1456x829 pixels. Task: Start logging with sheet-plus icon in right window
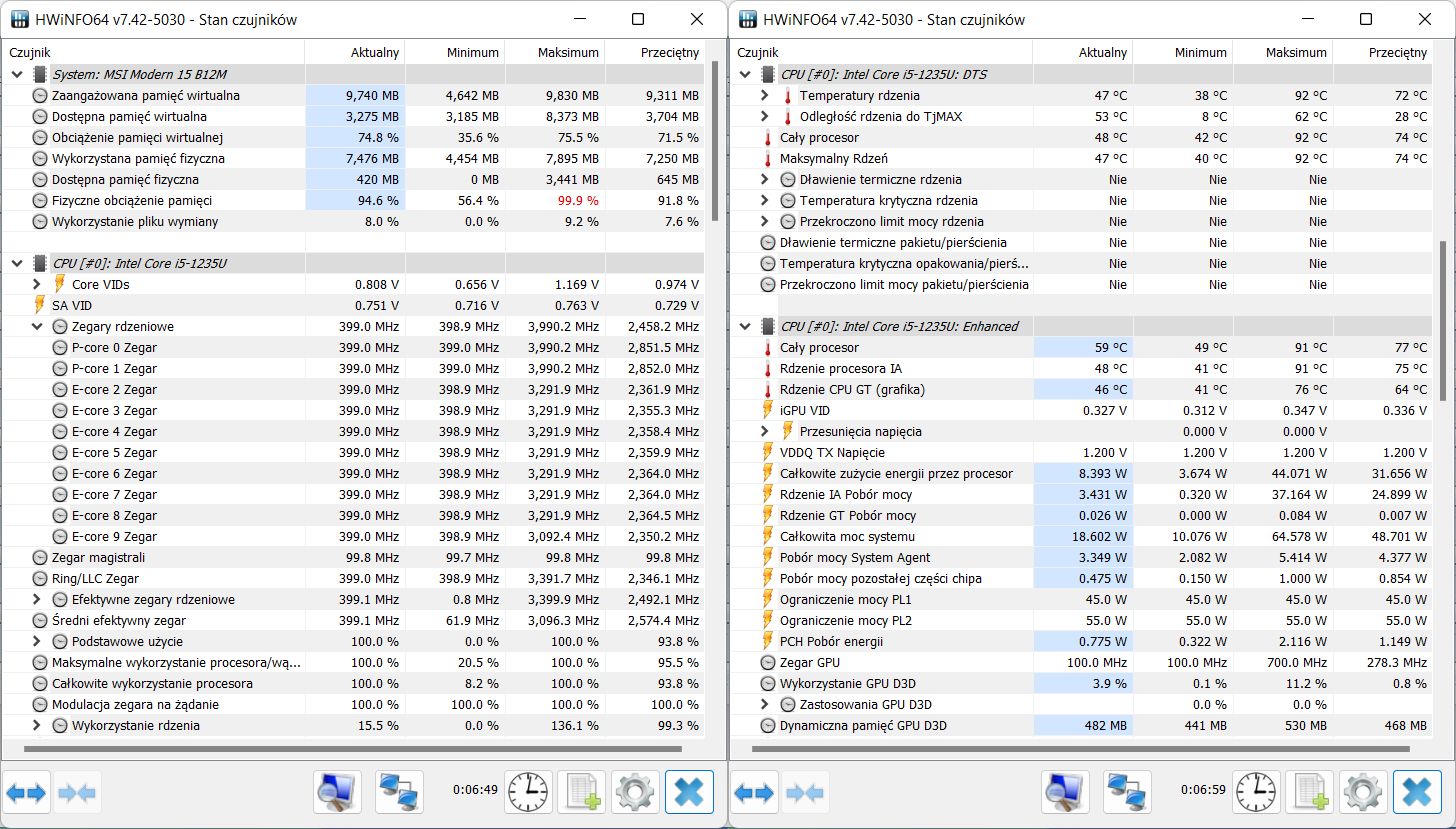pyautogui.click(x=1309, y=794)
